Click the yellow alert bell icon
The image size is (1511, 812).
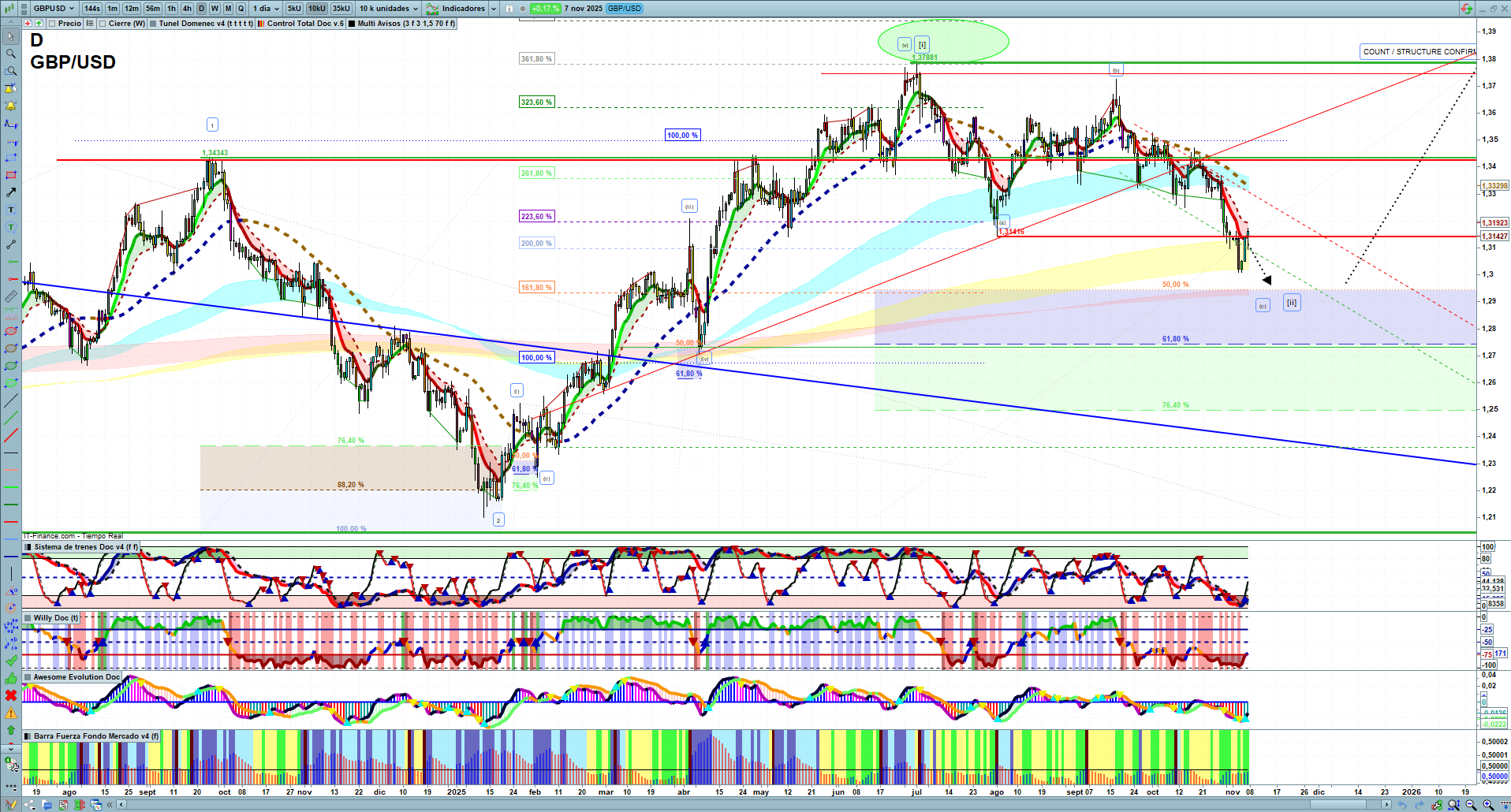click(x=11, y=106)
